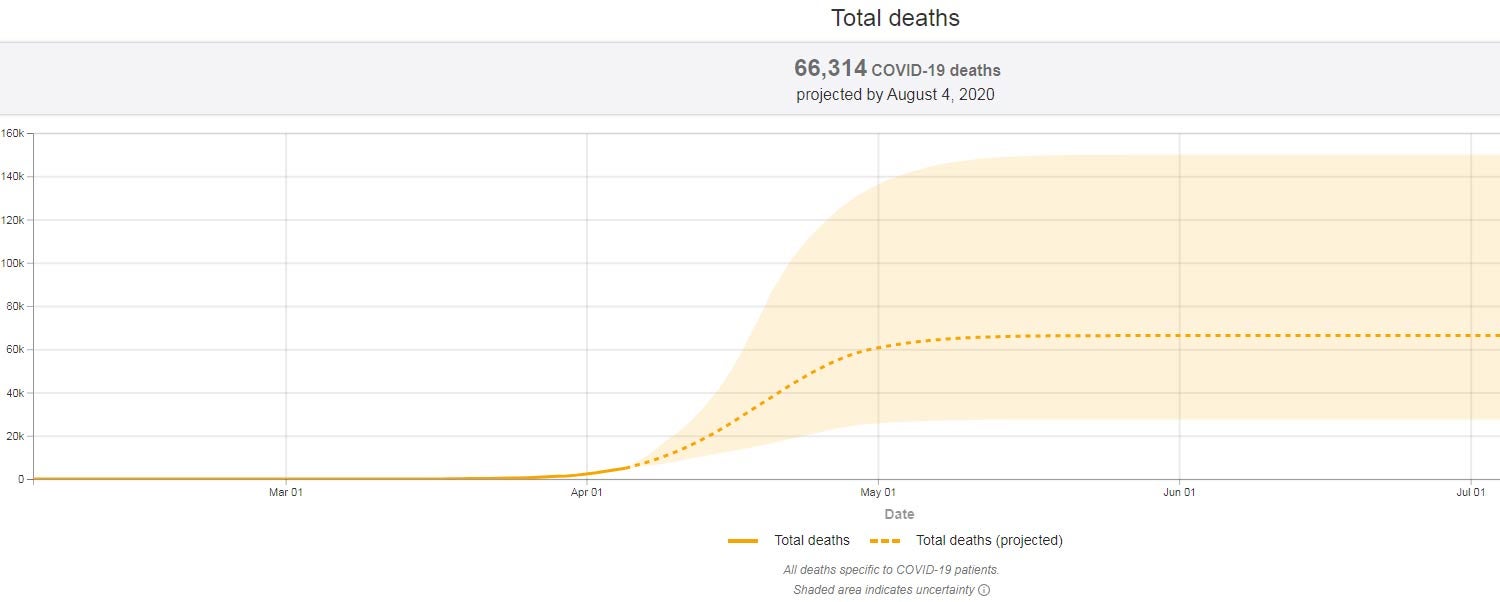Click the 60k y-axis label
Viewport: 1500px width, 602px height.
click(12, 350)
